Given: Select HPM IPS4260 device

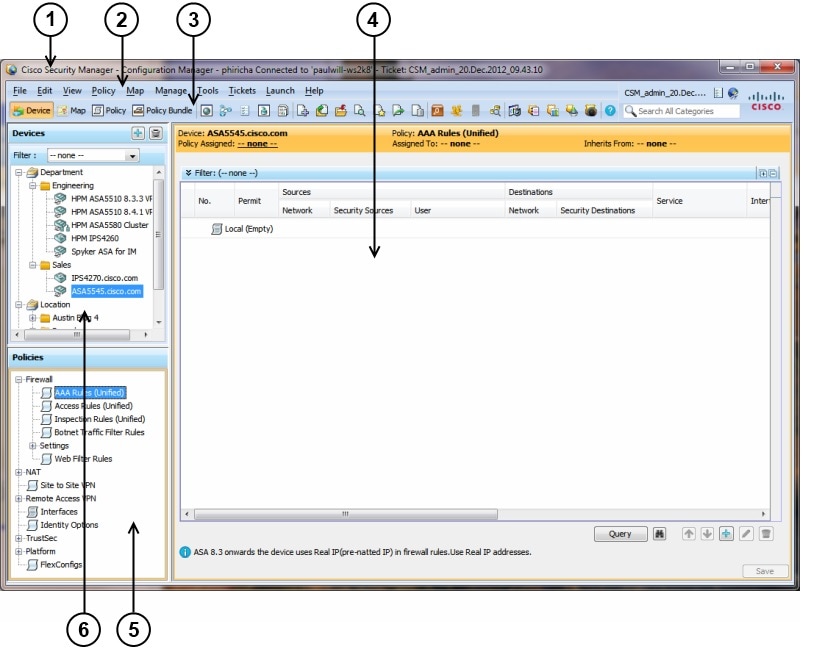Looking at the screenshot, I should coord(95,238).
